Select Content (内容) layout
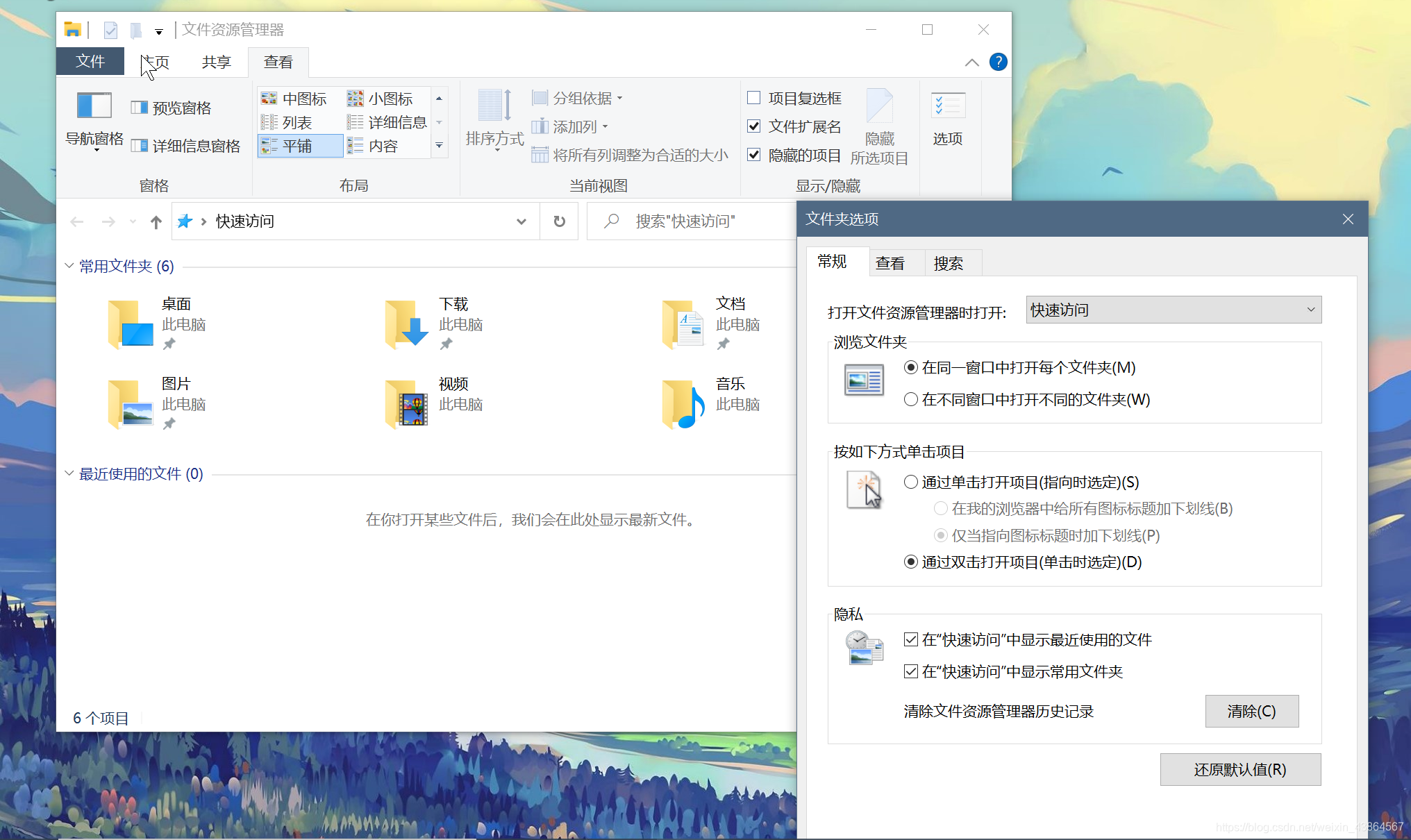The height and width of the screenshot is (840, 1411). [373, 146]
